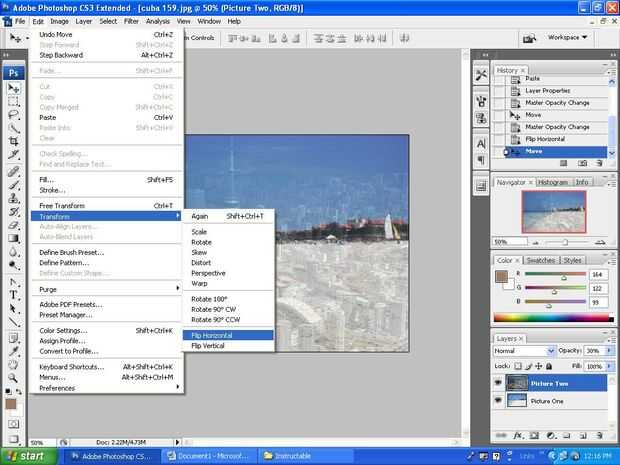
Task: Select the Crop tool
Action: (13, 141)
